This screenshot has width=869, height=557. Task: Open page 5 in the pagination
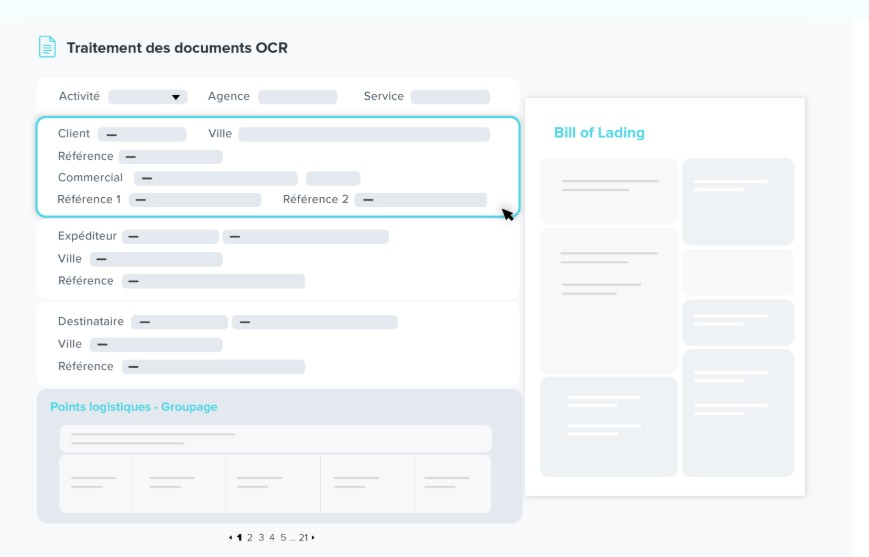tap(282, 538)
